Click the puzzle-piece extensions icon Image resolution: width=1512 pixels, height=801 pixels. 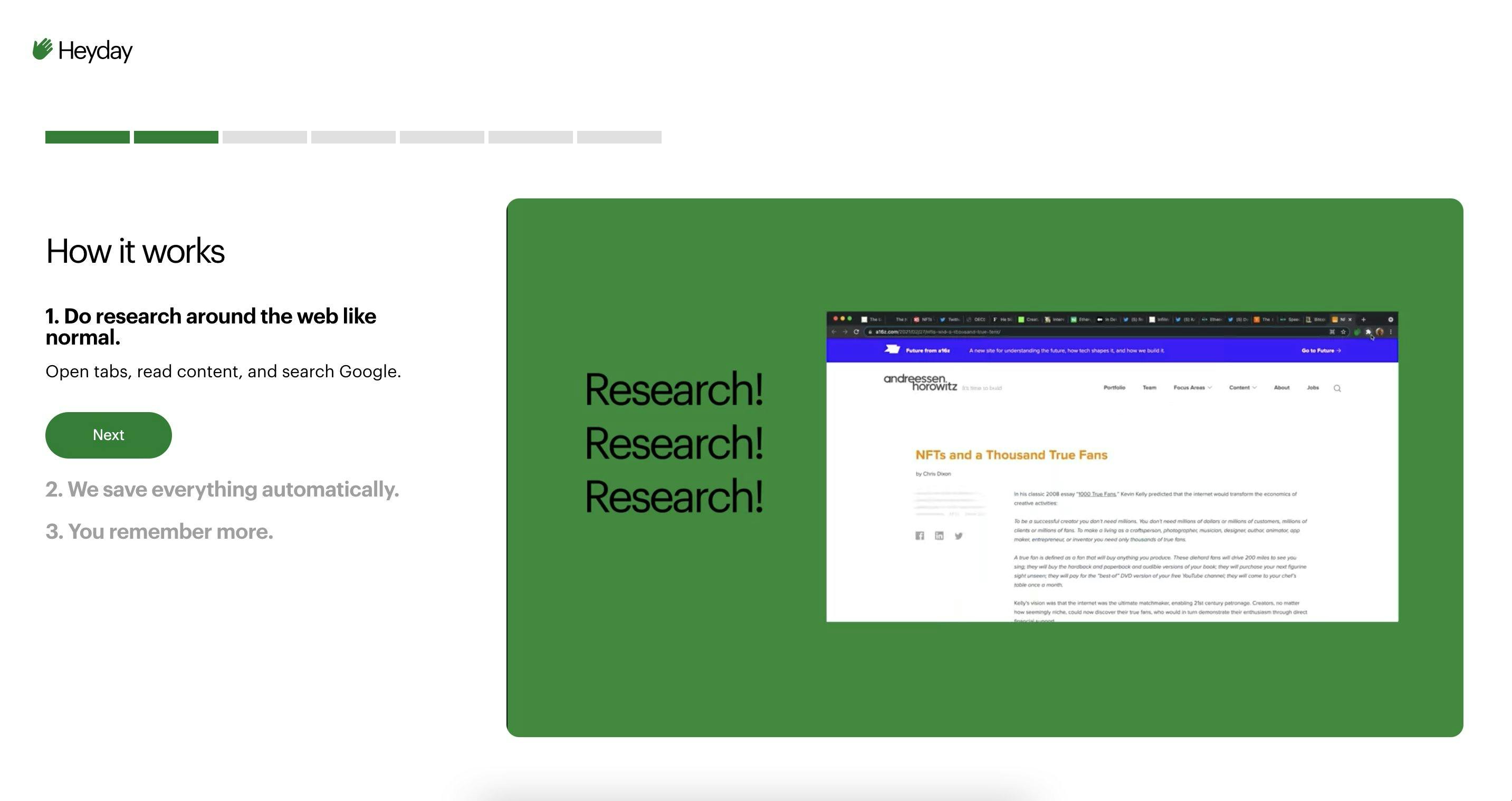(x=1368, y=332)
